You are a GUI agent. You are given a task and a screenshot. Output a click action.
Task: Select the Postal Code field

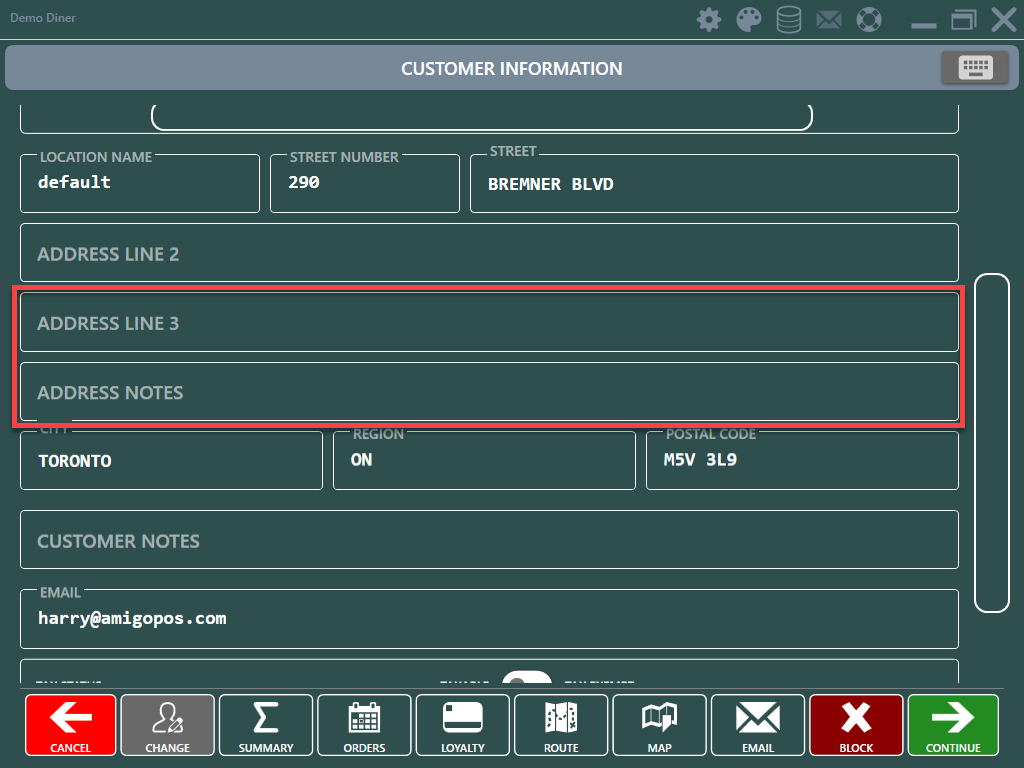pos(802,461)
